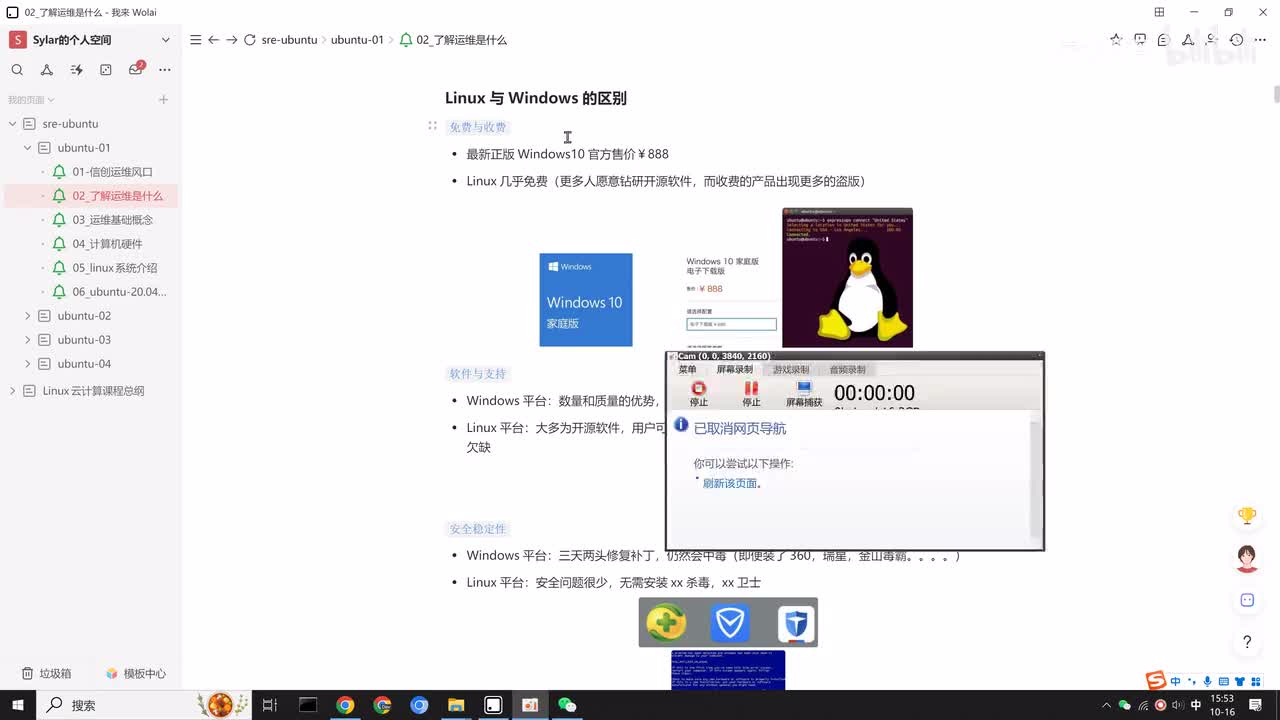
Task: Open the share members icon
Action: coord(1212,40)
